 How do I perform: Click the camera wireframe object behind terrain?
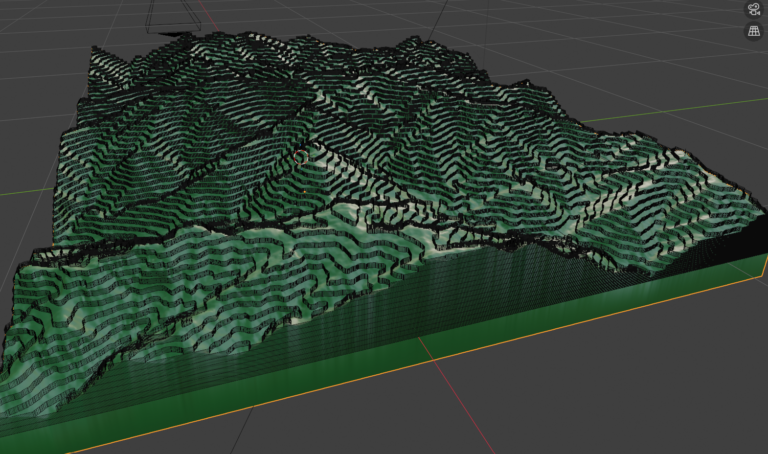[174, 17]
